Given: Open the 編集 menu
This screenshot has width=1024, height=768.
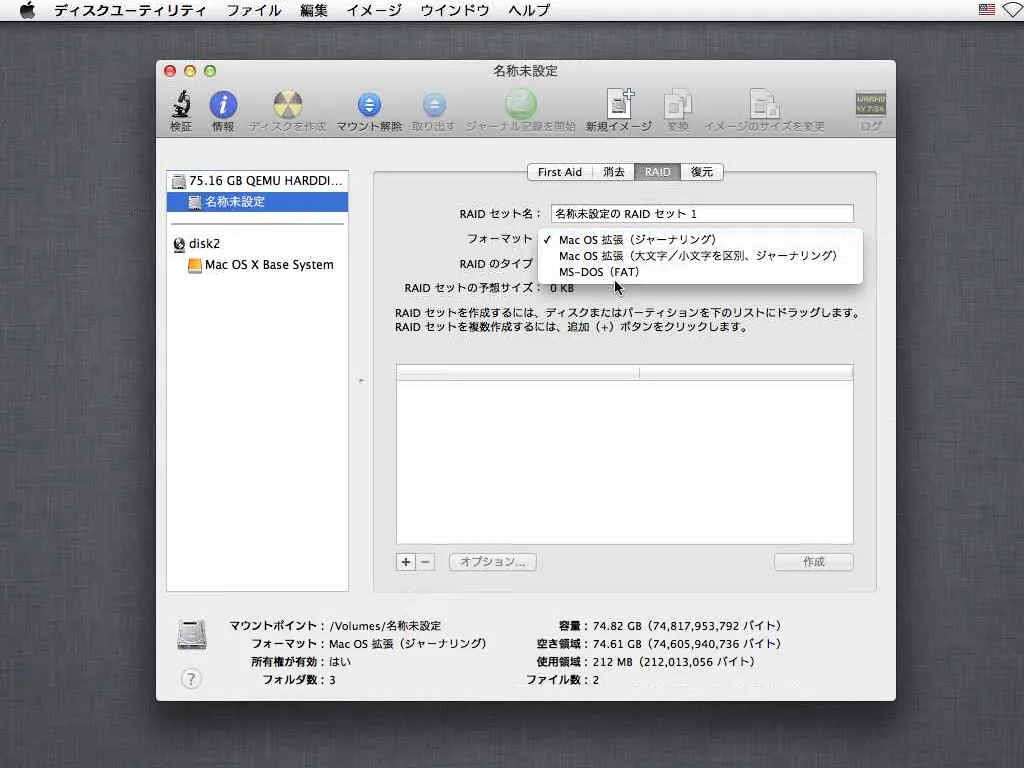Looking at the screenshot, I should pos(313,10).
